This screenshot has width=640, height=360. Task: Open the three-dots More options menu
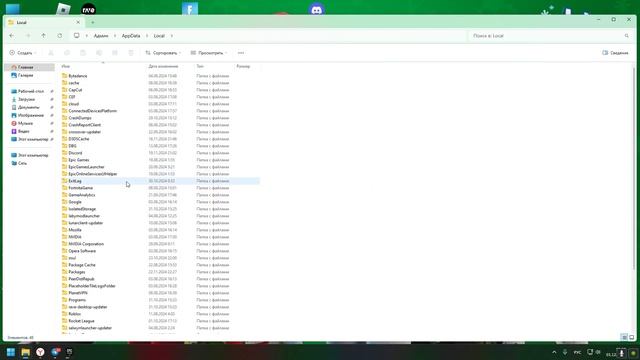(x=241, y=53)
